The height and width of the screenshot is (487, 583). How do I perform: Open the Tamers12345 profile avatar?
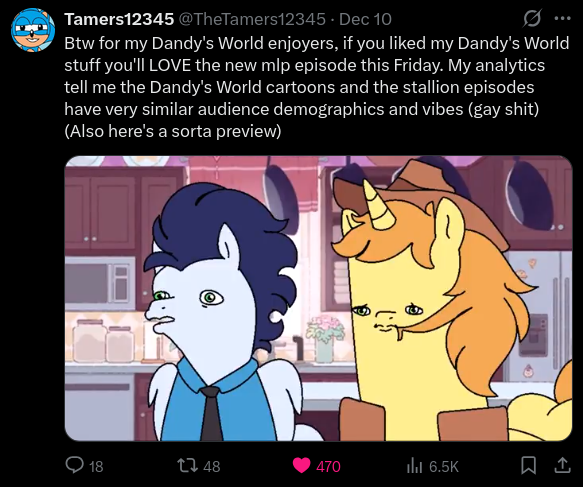33,30
